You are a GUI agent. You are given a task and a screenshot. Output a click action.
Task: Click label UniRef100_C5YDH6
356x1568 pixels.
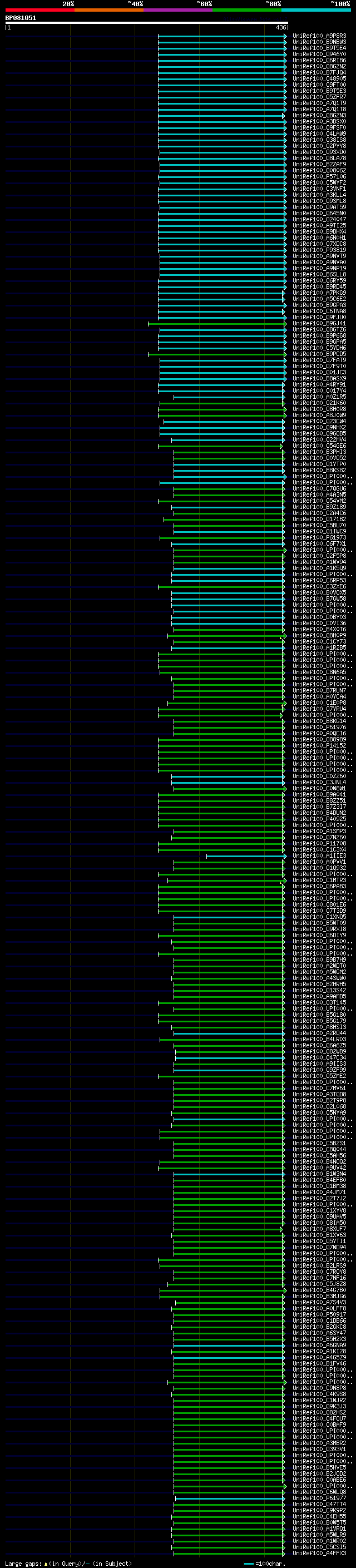click(319, 348)
